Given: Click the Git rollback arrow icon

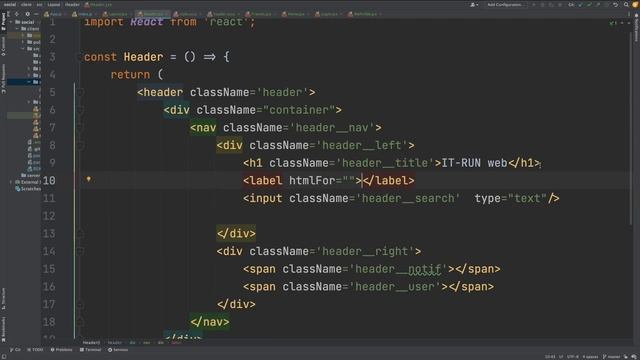Looking at the screenshot, I should pos(615,5).
